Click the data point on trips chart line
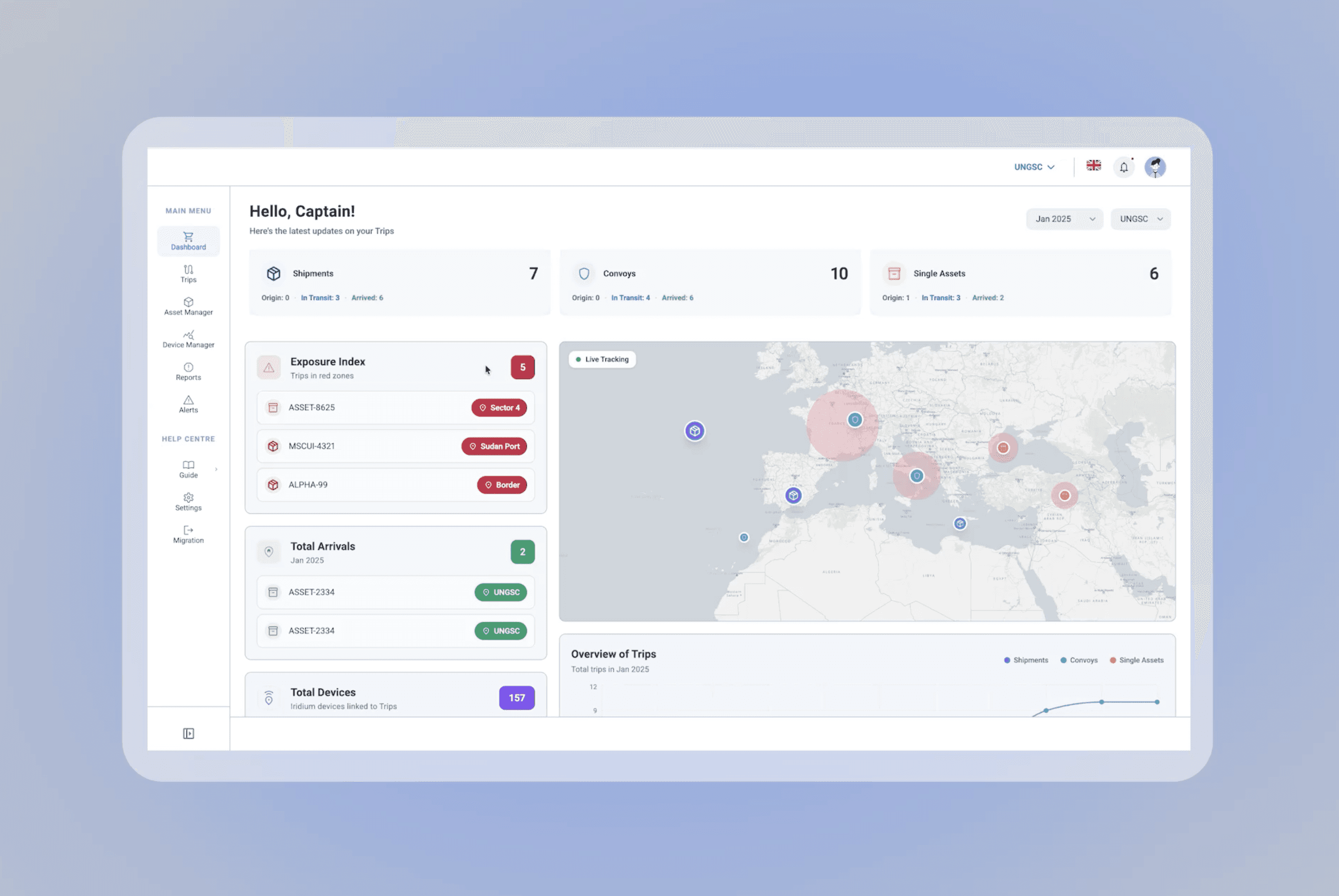Viewport: 1339px width, 896px height. pos(1101,702)
